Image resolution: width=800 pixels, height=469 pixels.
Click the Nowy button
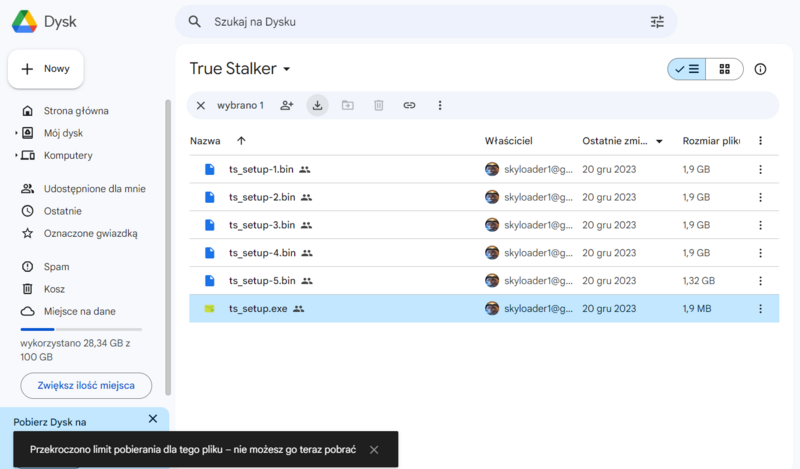point(46,69)
